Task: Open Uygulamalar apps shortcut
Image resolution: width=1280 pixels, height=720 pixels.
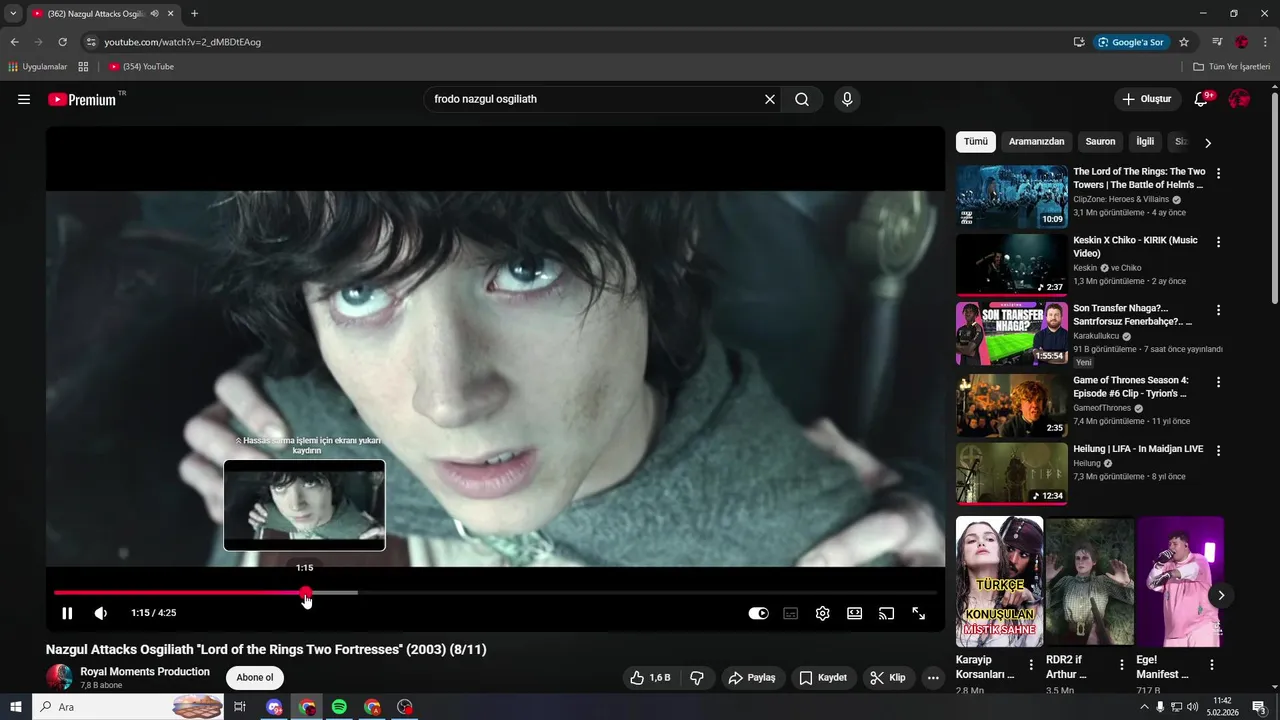Action: click(37, 67)
